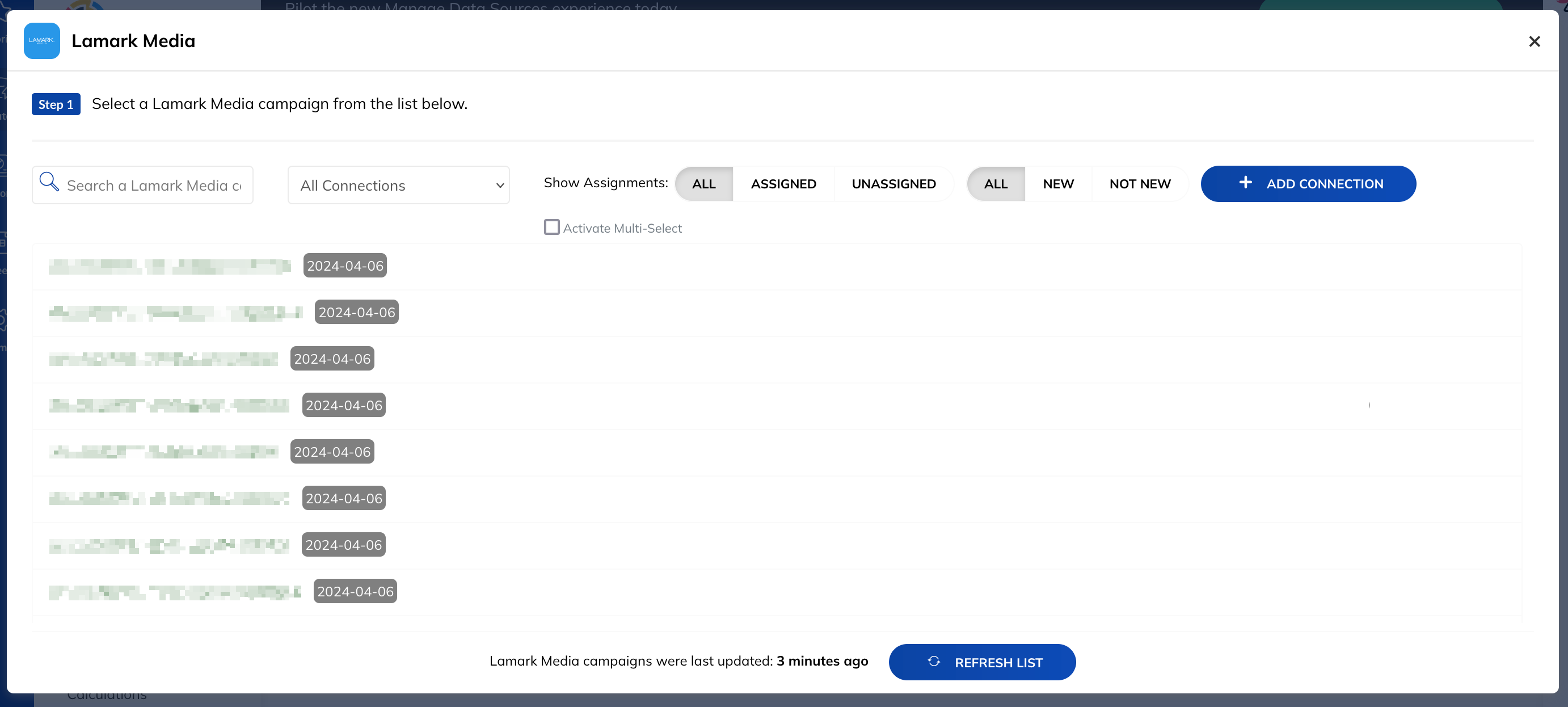Click the Step 1 badge
This screenshot has width=1568, height=707.
(x=56, y=104)
